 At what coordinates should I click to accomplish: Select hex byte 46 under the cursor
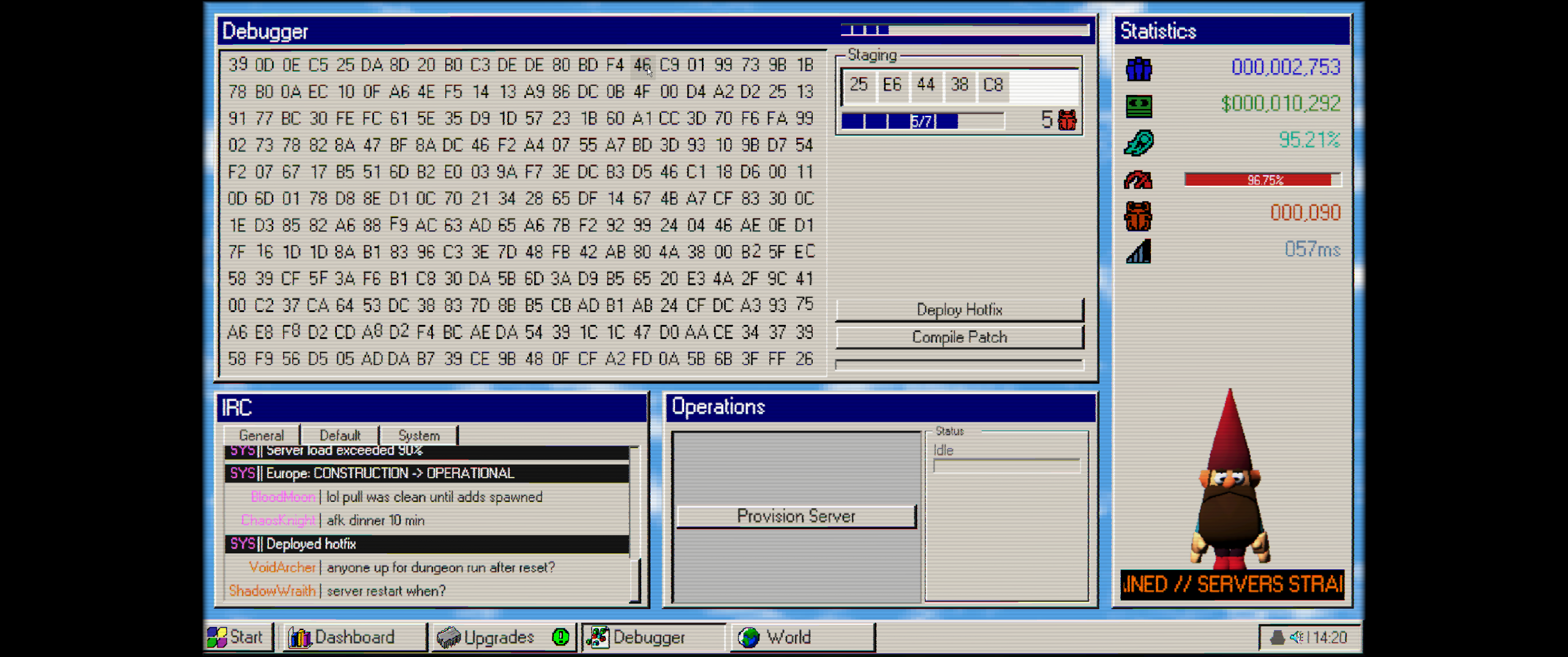coord(641,65)
